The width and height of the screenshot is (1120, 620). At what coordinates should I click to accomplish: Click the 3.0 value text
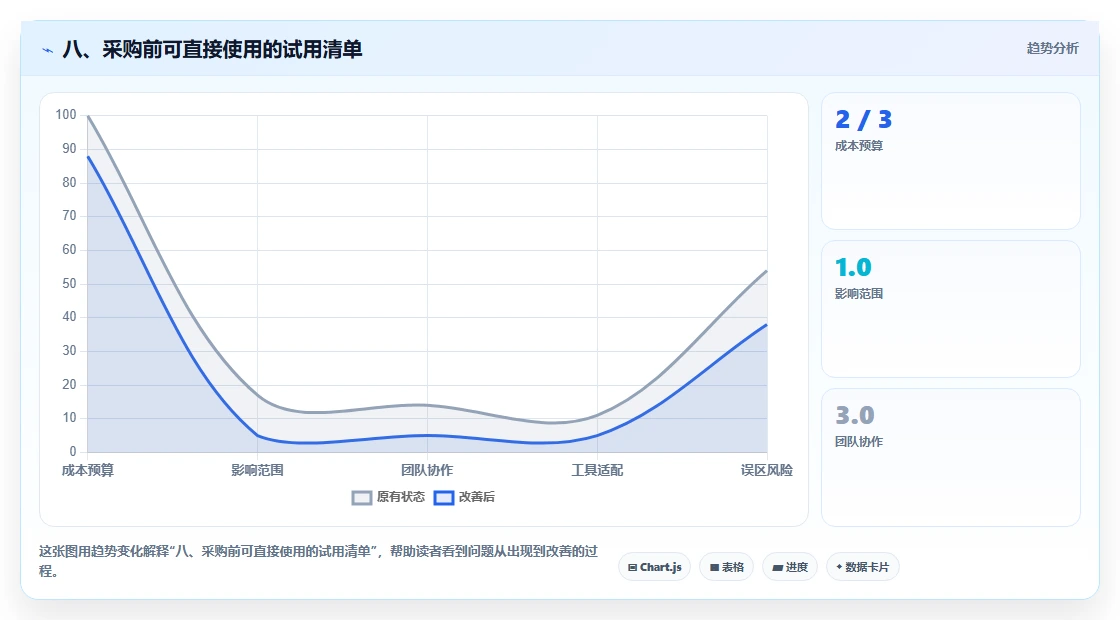point(855,415)
